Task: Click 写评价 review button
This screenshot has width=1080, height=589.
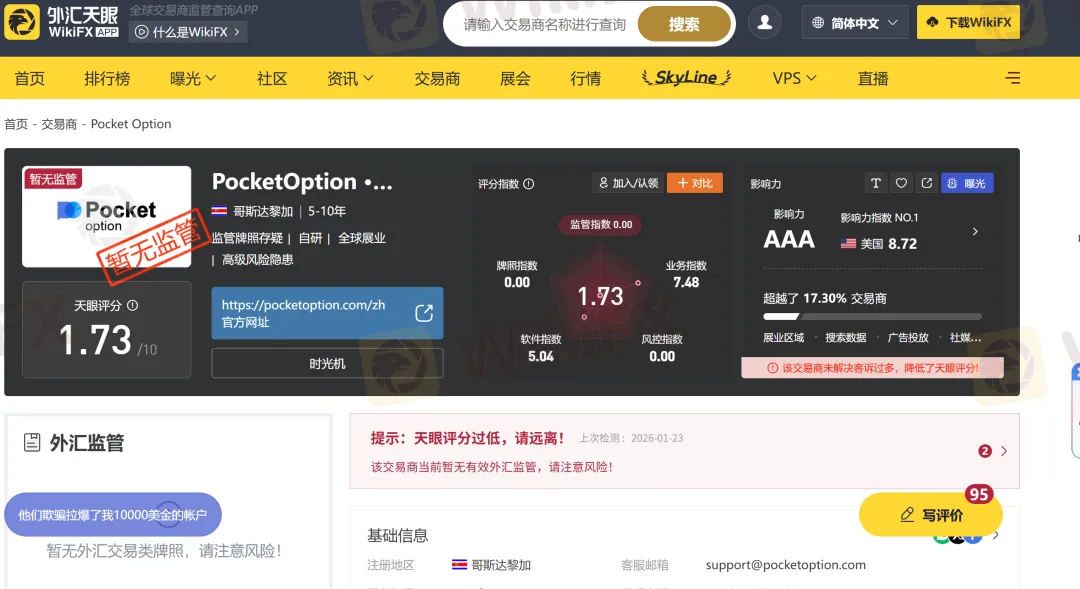Action: click(x=931, y=515)
